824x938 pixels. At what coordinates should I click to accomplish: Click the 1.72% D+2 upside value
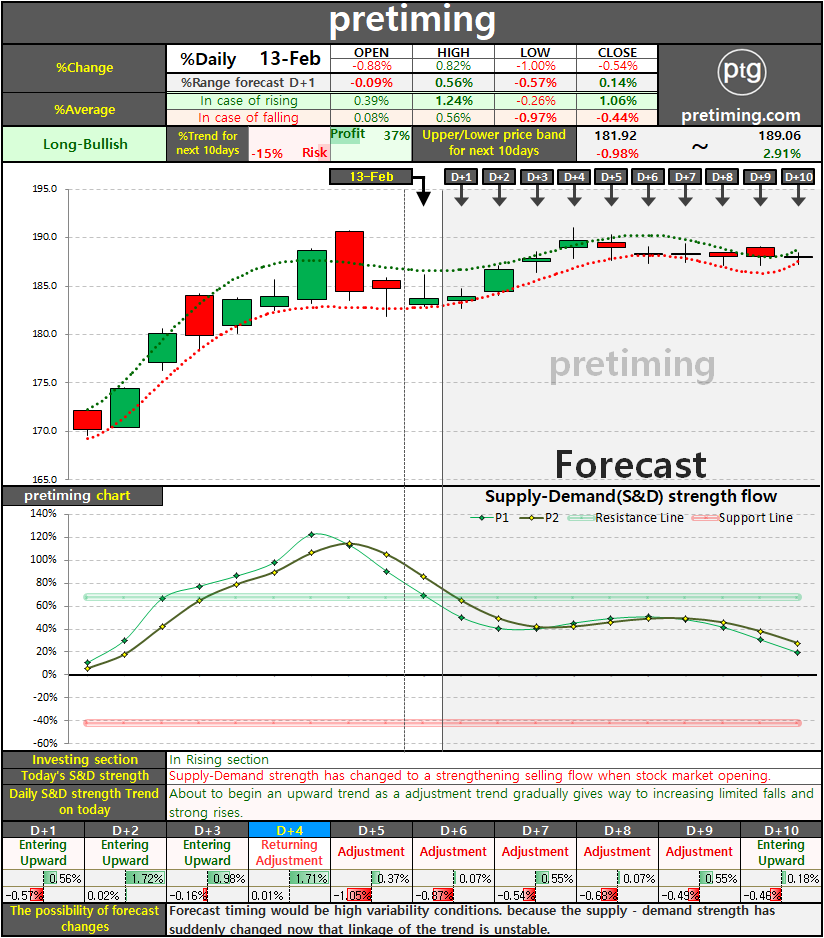(x=145, y=878)
